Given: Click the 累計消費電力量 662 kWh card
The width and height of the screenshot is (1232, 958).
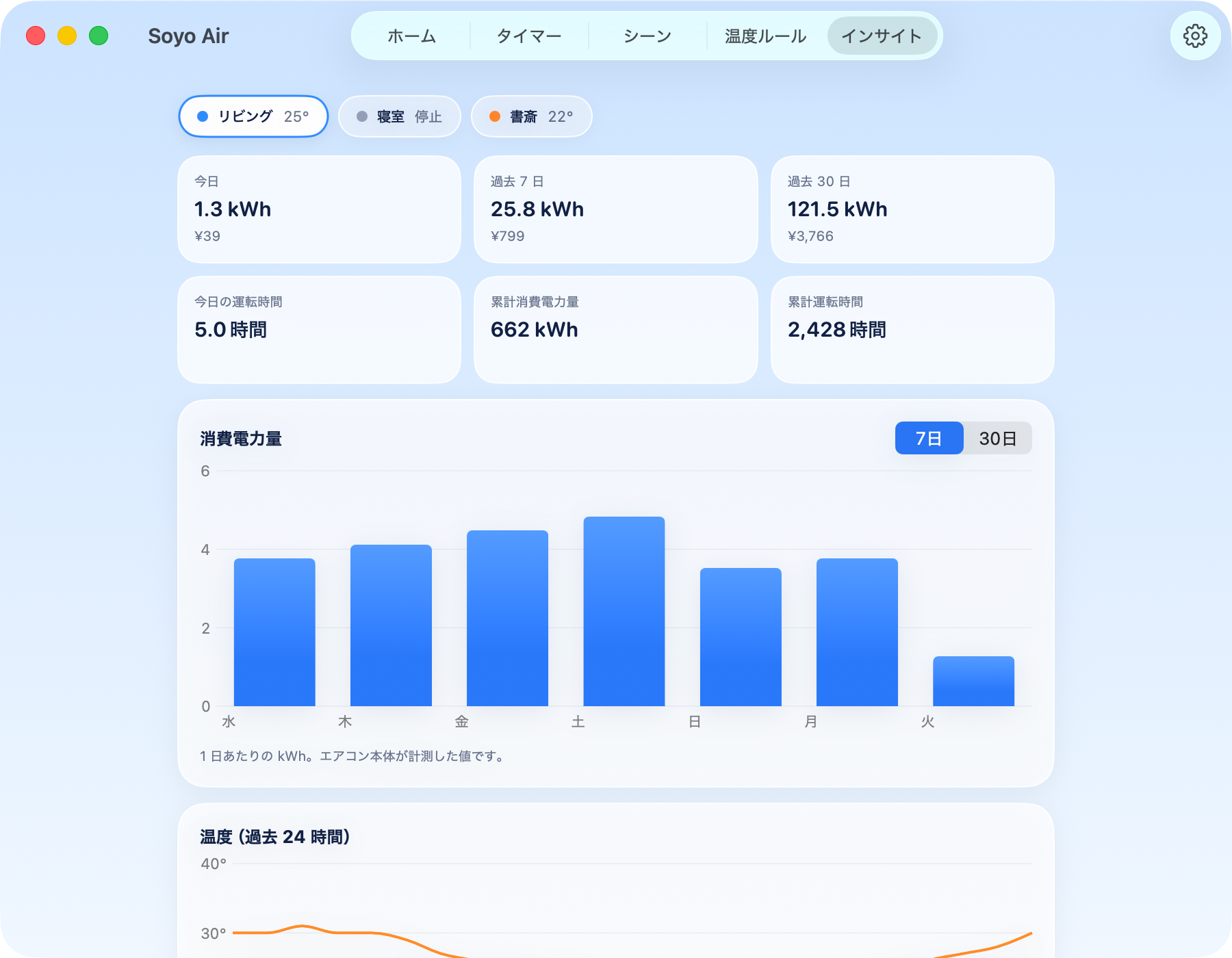Looking at the screenshot, I should [616, 330].
